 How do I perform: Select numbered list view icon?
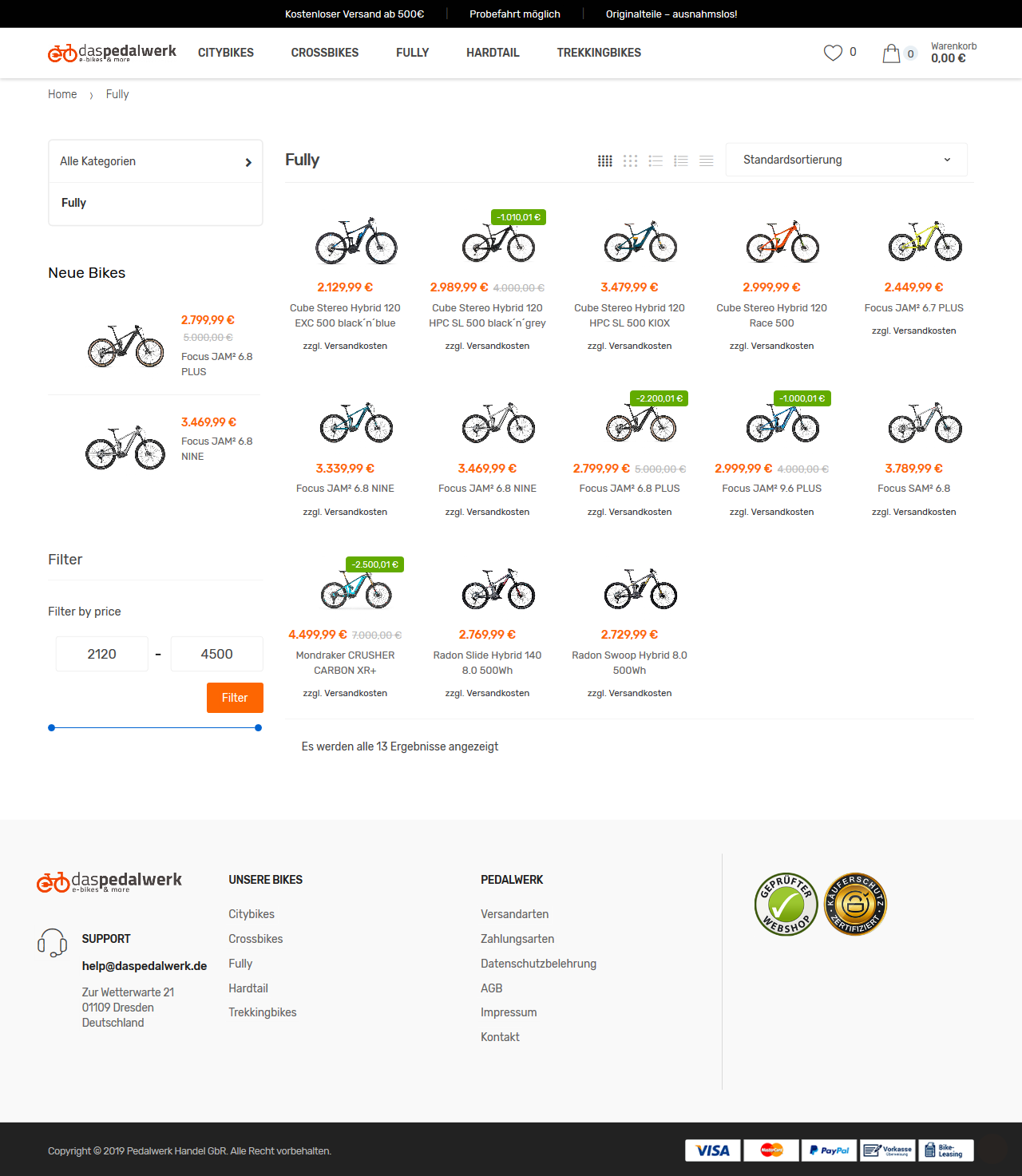click(681, 160)
